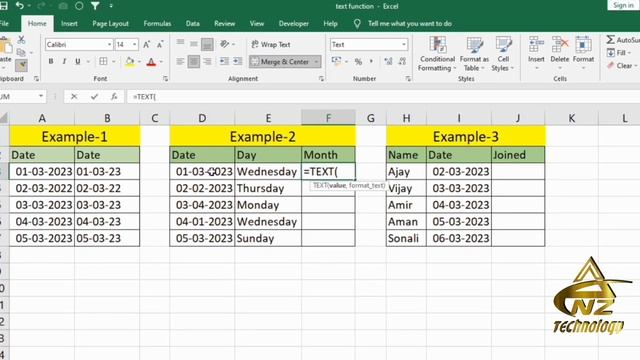The height and width of the screenshot is (360, 640).
Task: Apply the yellow Fill Color bucket
Action: 130,62
